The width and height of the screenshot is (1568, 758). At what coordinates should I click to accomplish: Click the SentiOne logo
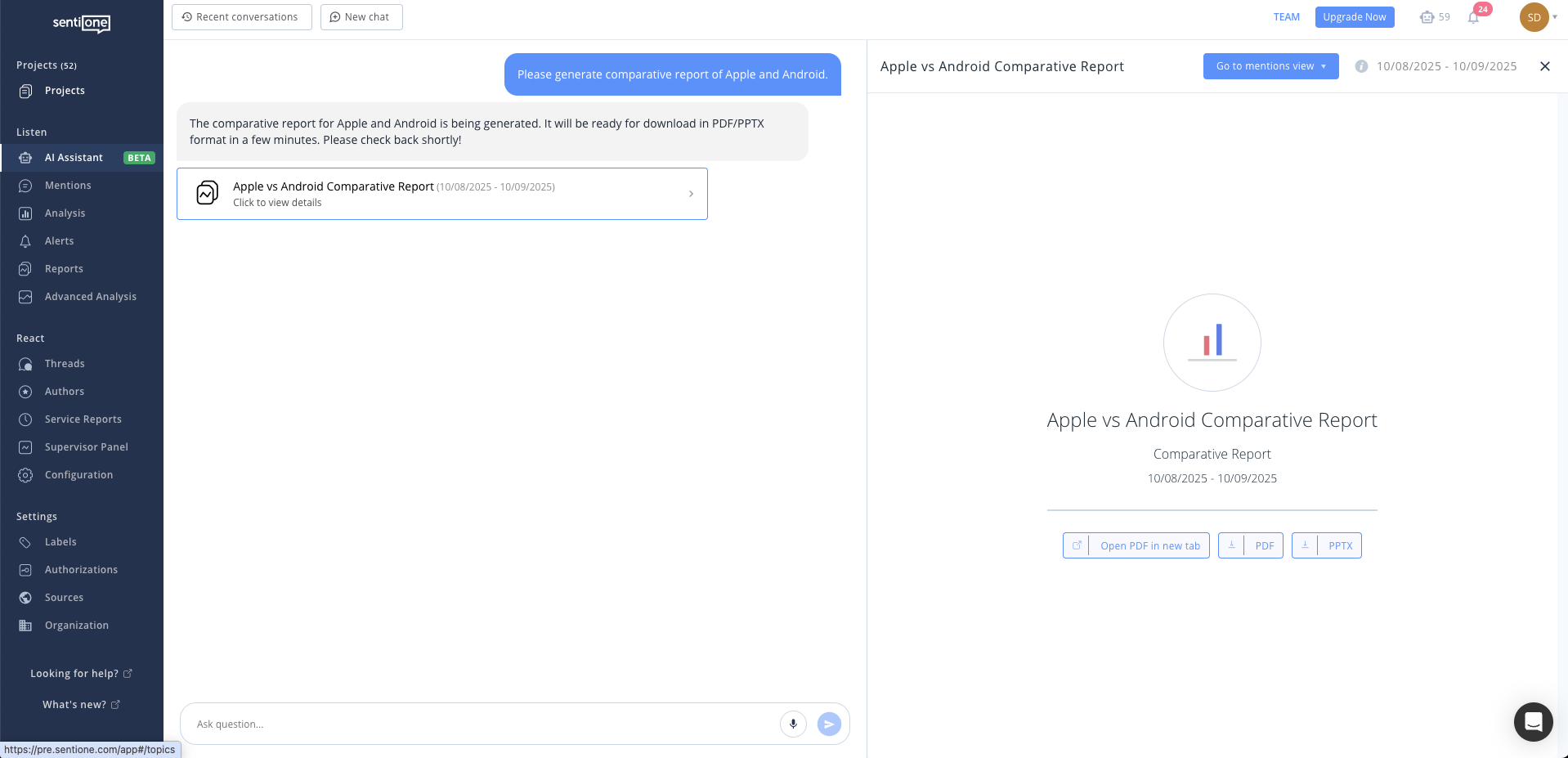click(82, 24)
